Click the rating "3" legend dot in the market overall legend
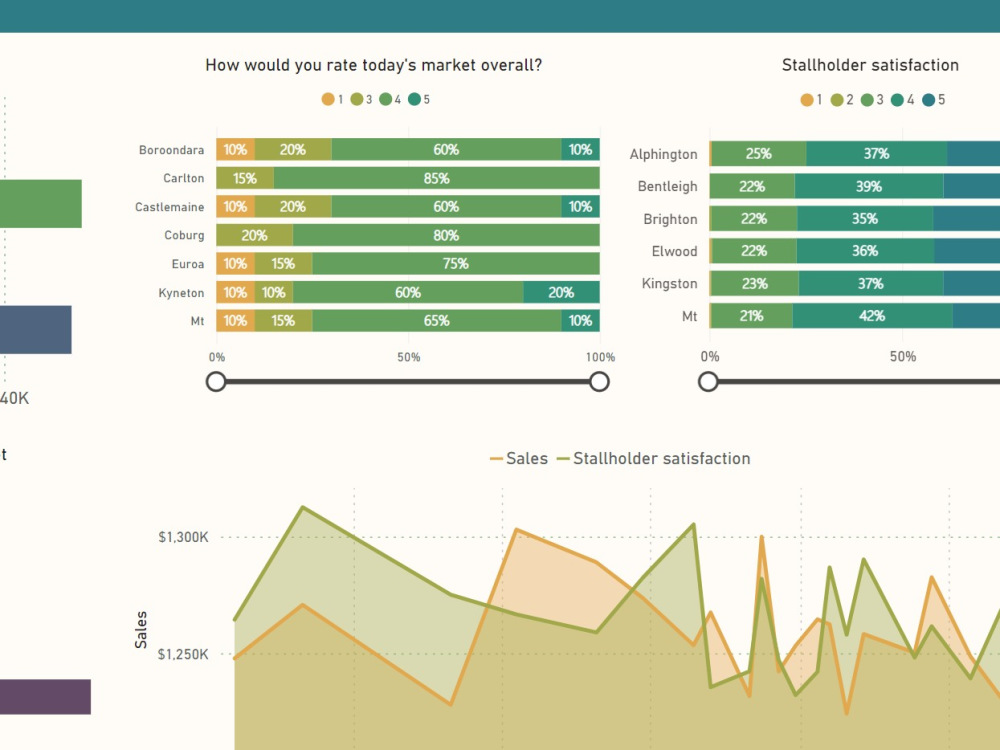This screenshot has width=1000, height=750. (356, 99)
